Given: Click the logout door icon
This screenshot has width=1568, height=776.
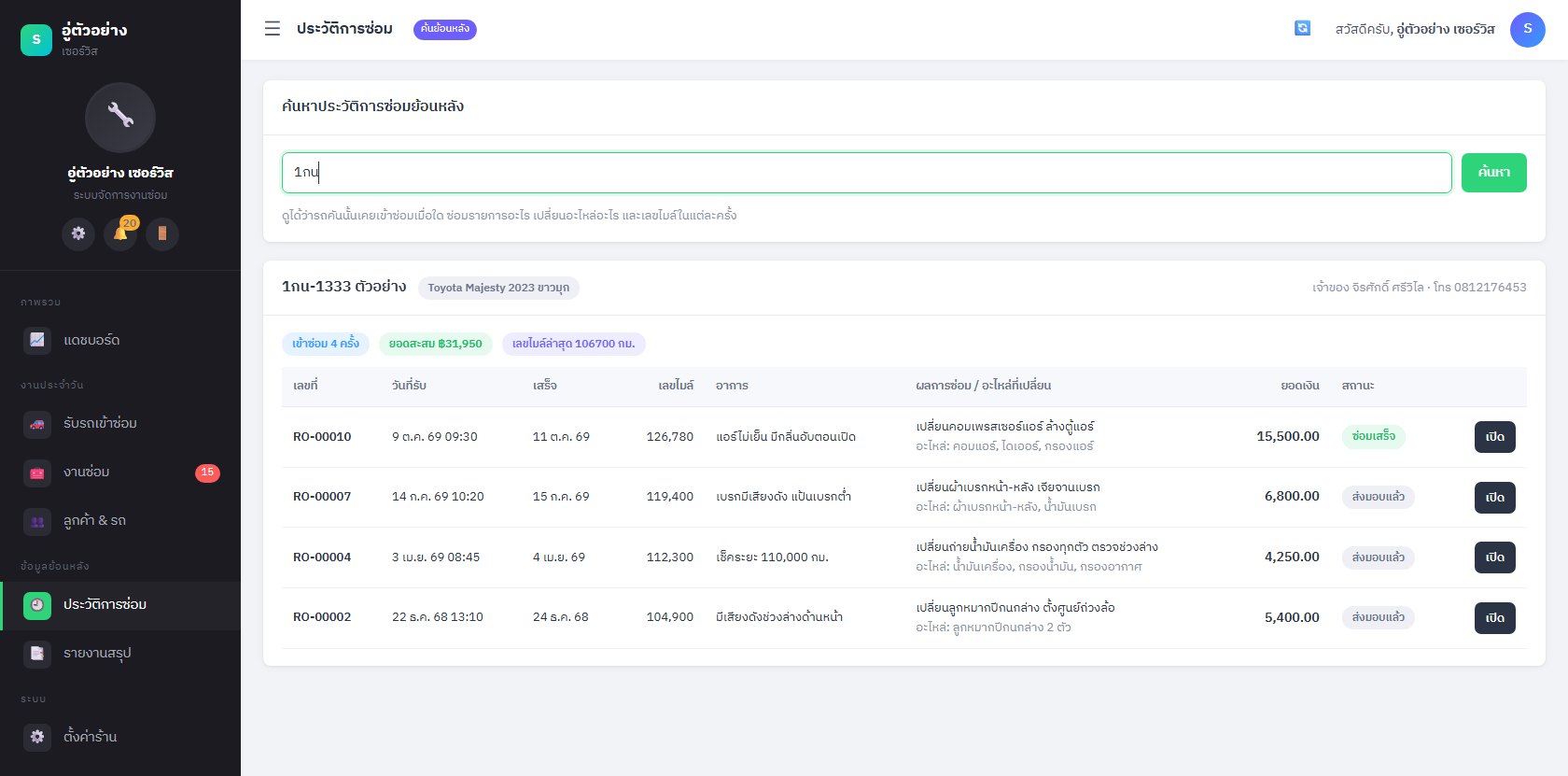Looking at the screenshot, I should (162, 233).
